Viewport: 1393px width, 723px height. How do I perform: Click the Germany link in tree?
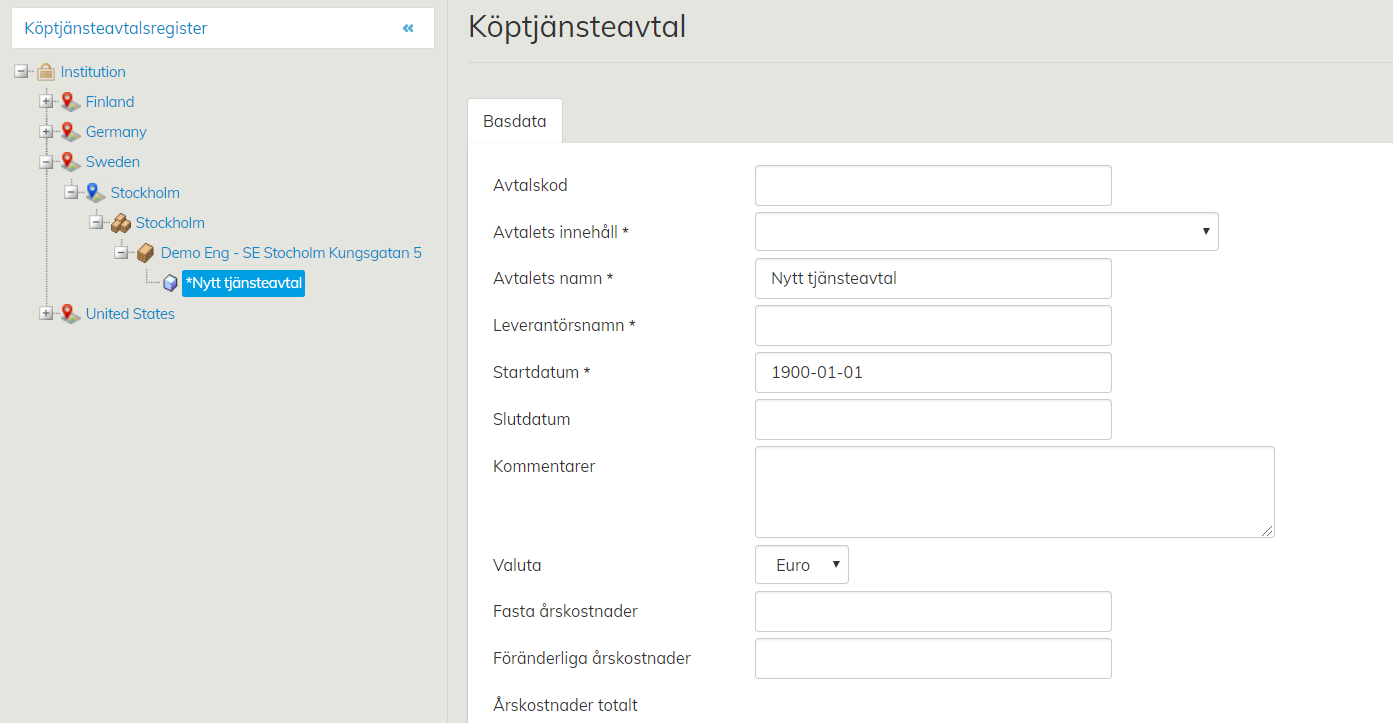[x=116, y=132]
